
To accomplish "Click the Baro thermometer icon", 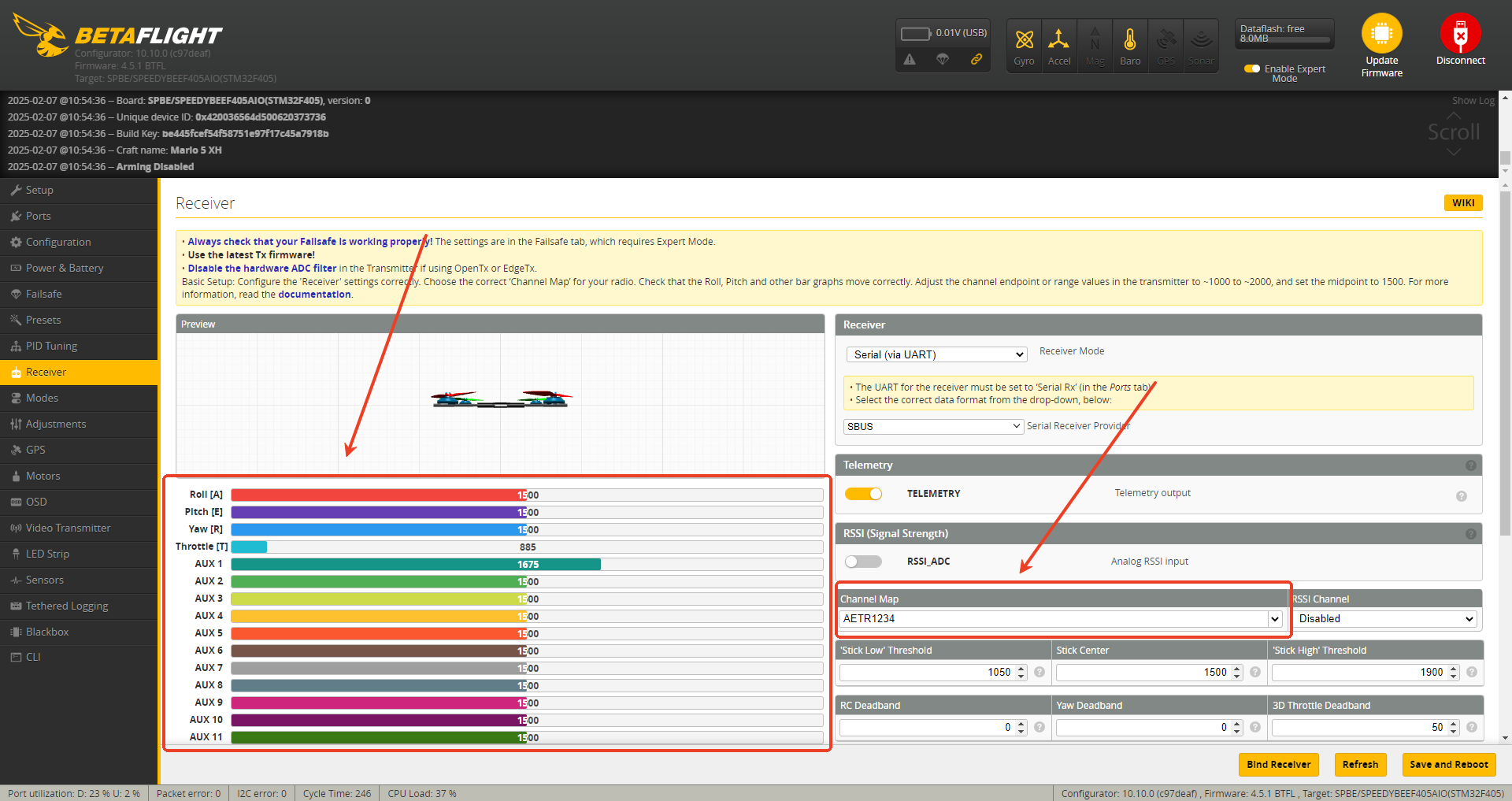I will click(x=1130, y=39).
